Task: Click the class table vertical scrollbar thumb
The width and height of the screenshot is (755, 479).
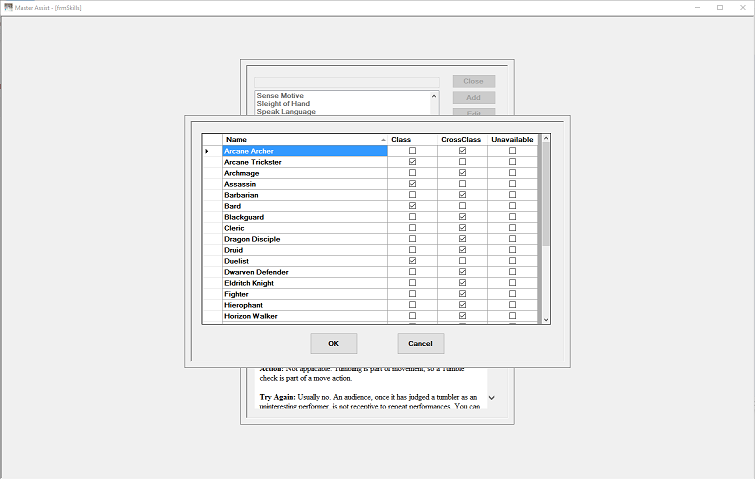Action: coord(546,194)
